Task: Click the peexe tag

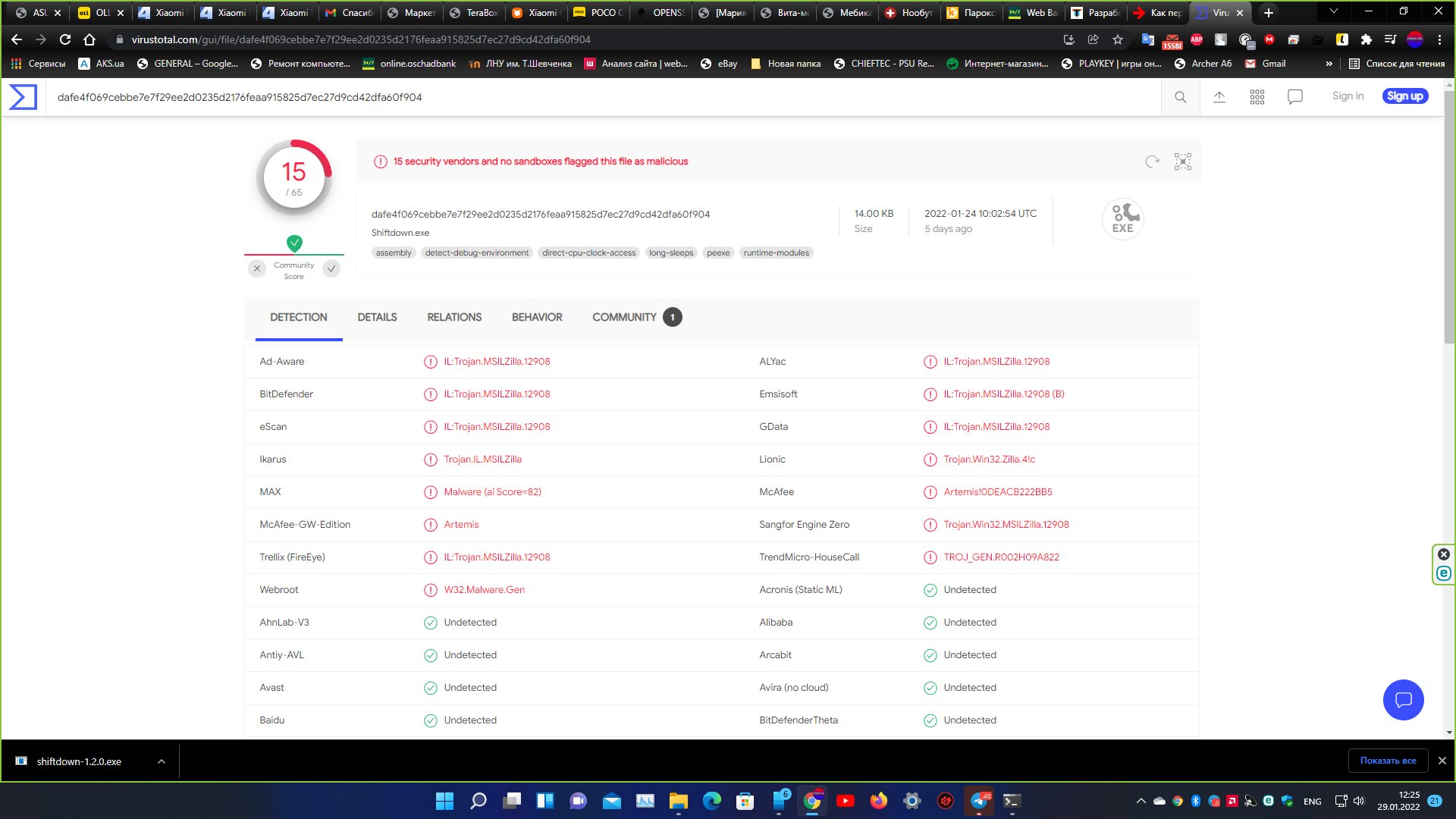Action: [718, 253]
